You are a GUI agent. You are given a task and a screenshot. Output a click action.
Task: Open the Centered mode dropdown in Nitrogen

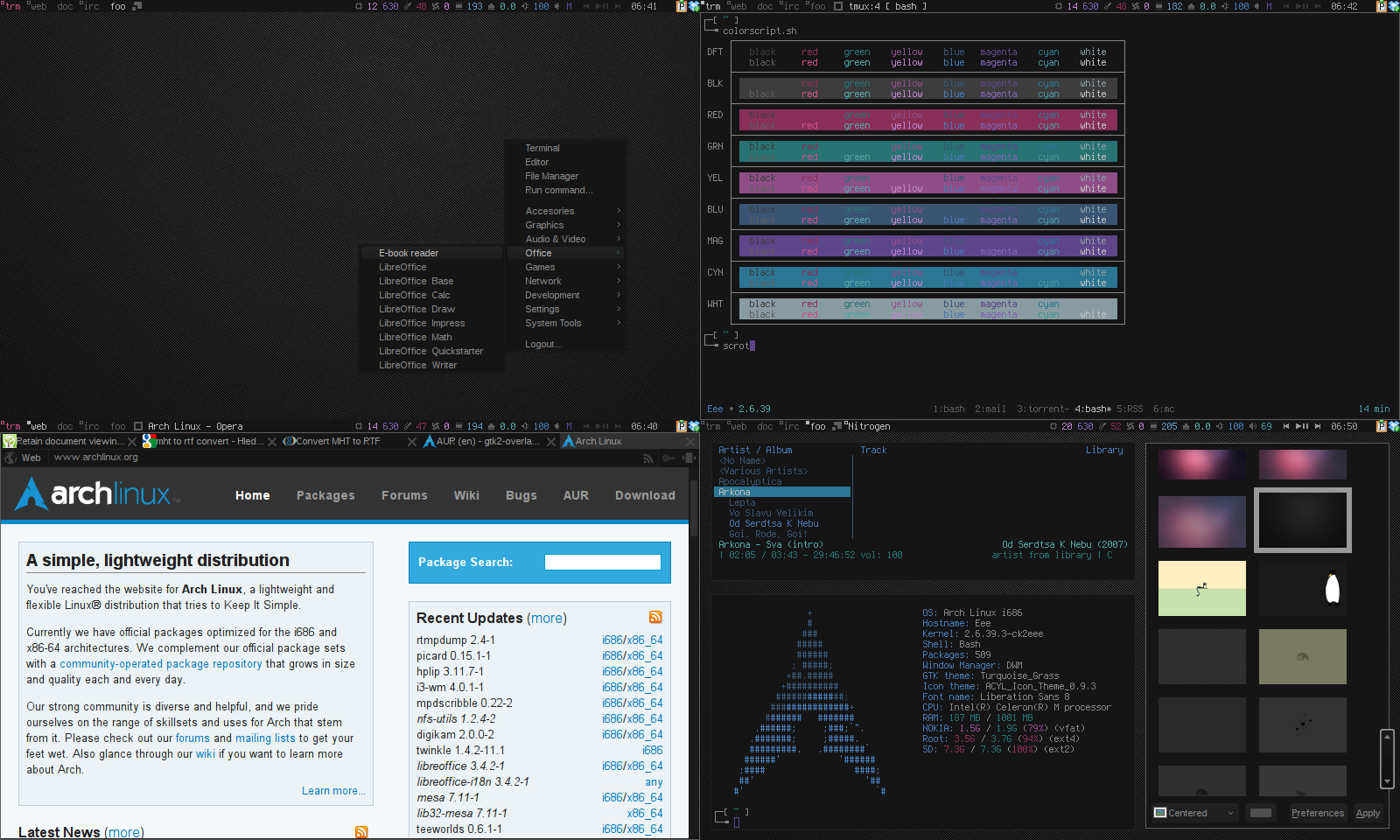click(1195, 813)
